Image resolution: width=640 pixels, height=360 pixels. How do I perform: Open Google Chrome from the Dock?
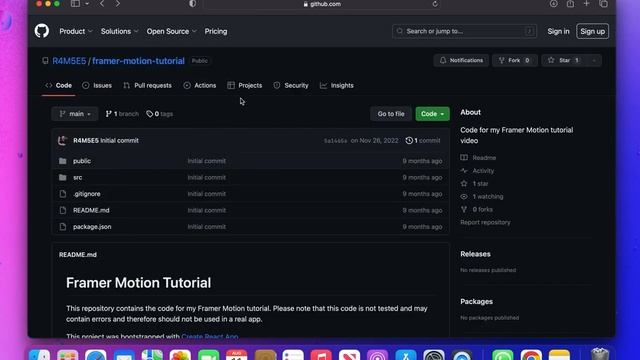click(x=531, y=356)
